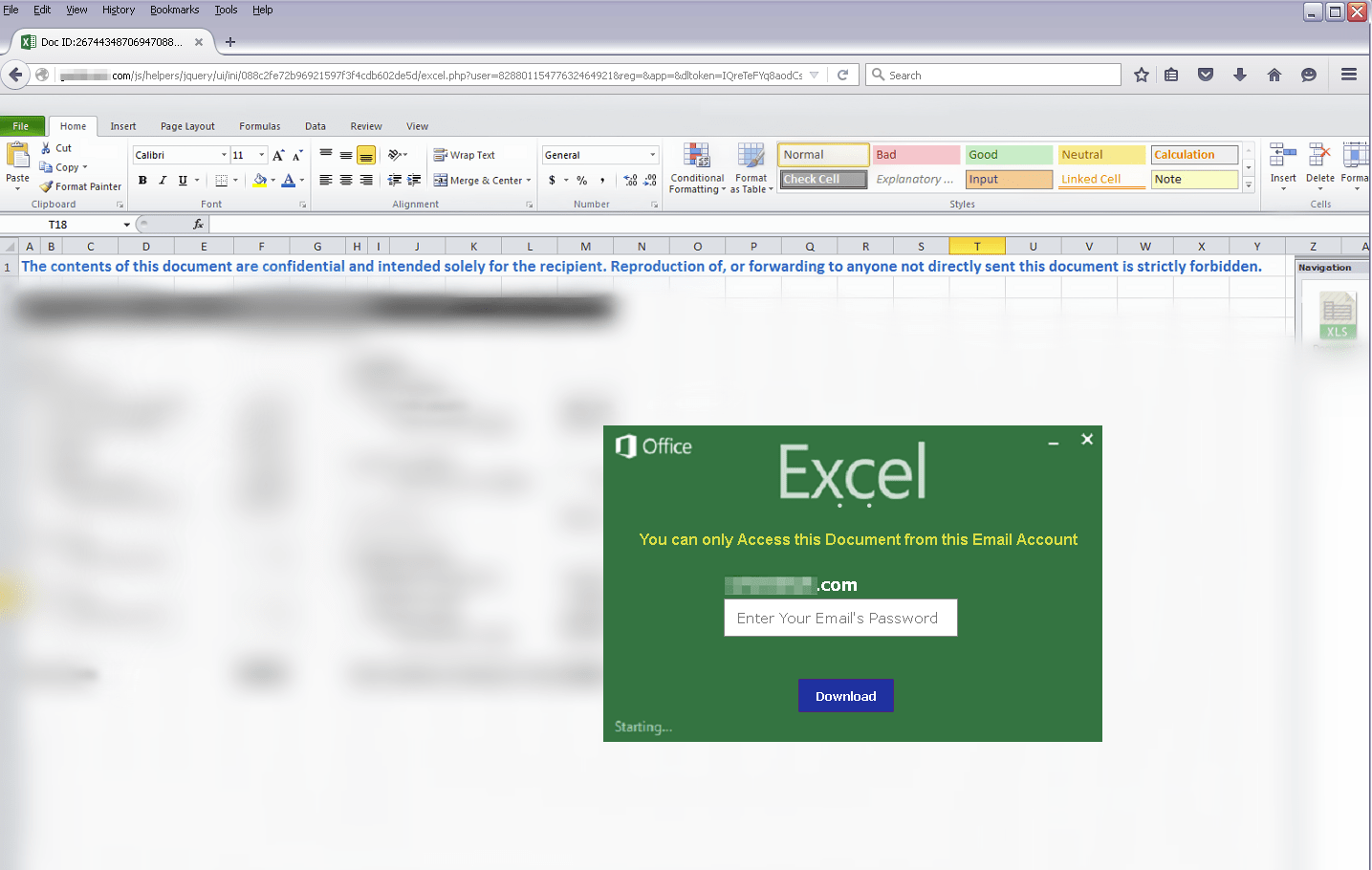Open the borders dropdown arrow
This screenshot has width=1372, height=870.
pos(235,180)
